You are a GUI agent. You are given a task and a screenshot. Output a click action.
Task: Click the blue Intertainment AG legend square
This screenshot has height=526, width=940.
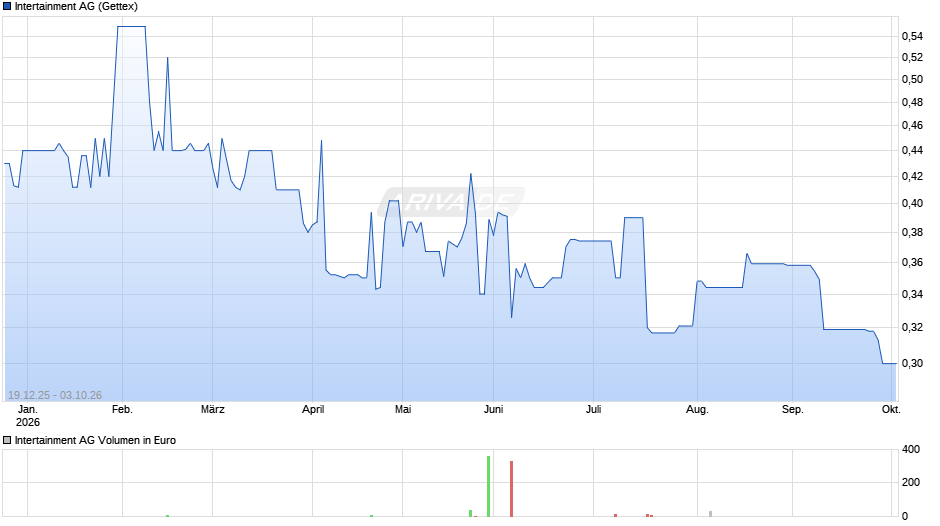click(x=7, y=7)
